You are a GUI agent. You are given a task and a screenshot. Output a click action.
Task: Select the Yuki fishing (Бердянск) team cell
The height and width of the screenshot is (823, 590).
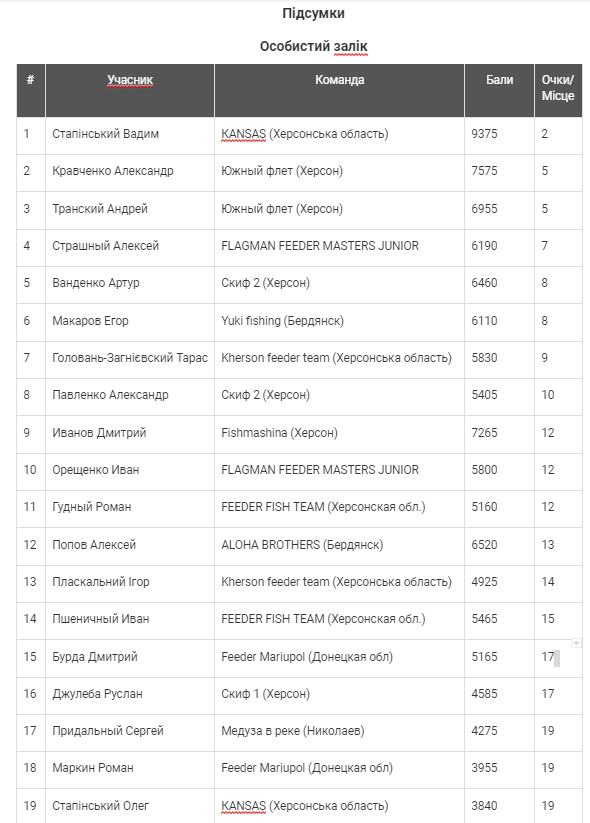pyautogui.click(x=339, y=322)
